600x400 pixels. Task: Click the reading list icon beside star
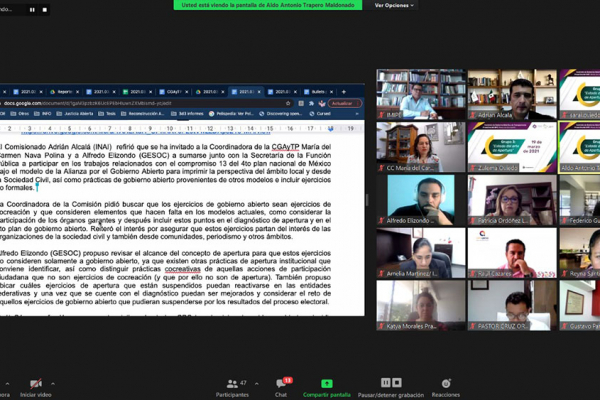click(x=301, y=103)
